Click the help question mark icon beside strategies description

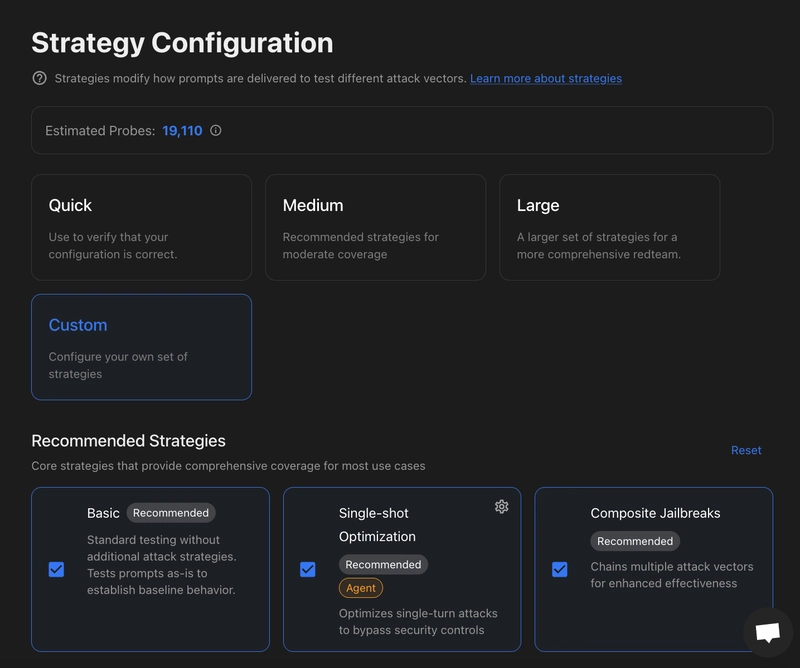pos(39,78)
